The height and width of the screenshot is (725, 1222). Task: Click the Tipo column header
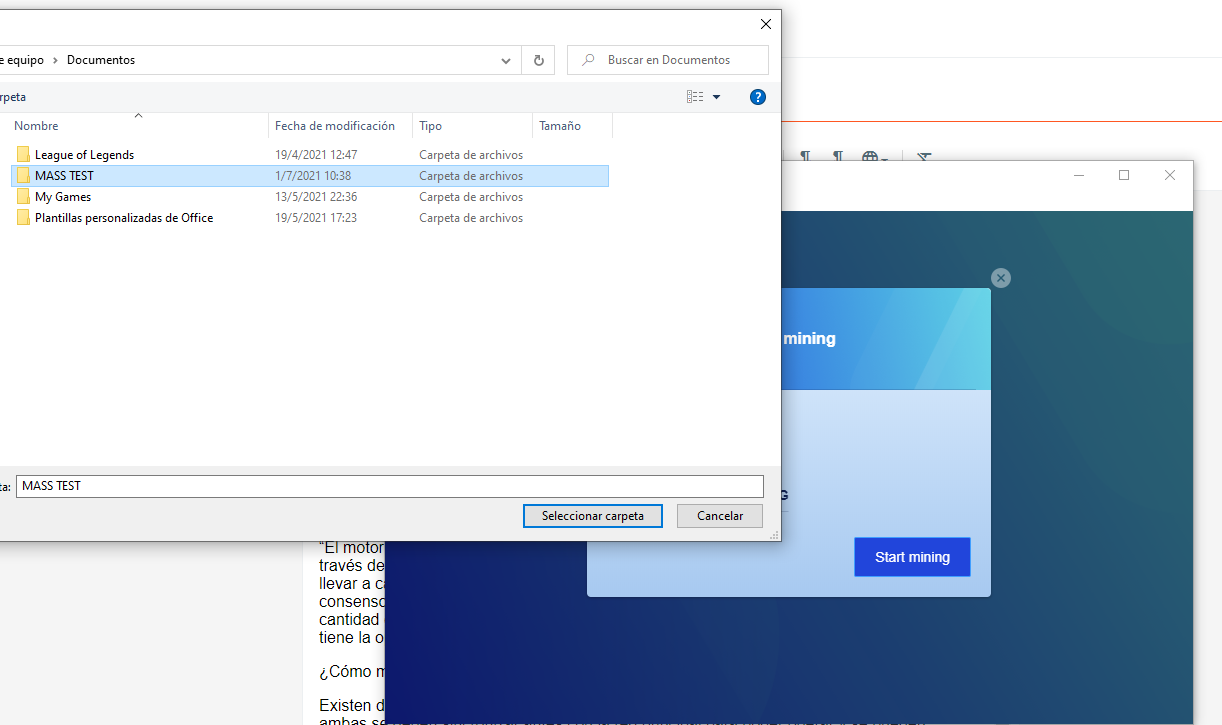click(x=430, y=126)
